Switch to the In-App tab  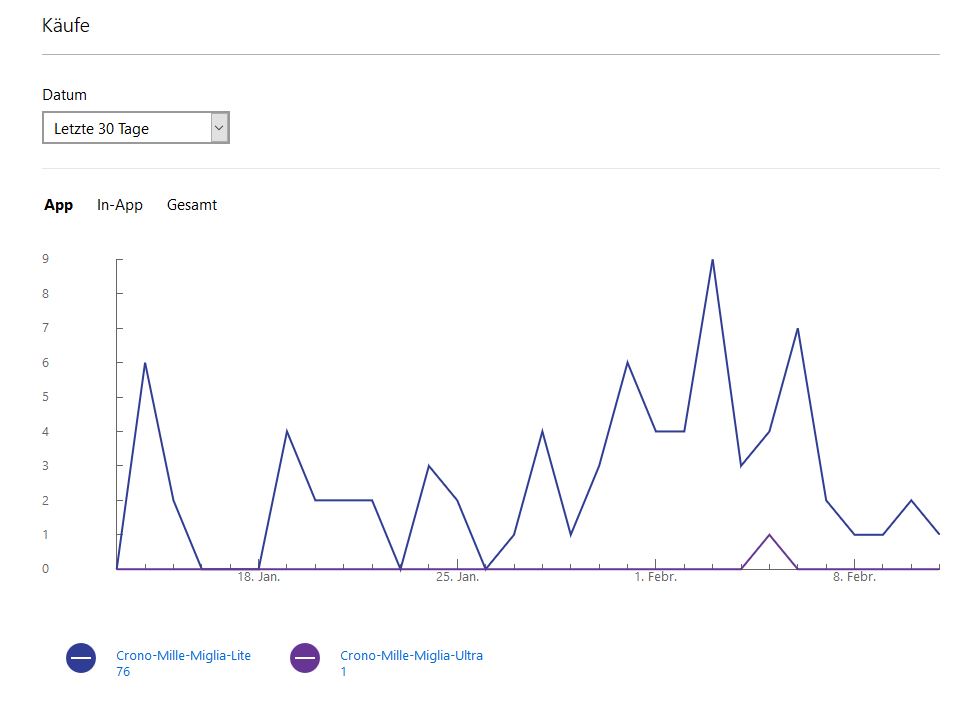pyautogui.click(x=120, y=205)
